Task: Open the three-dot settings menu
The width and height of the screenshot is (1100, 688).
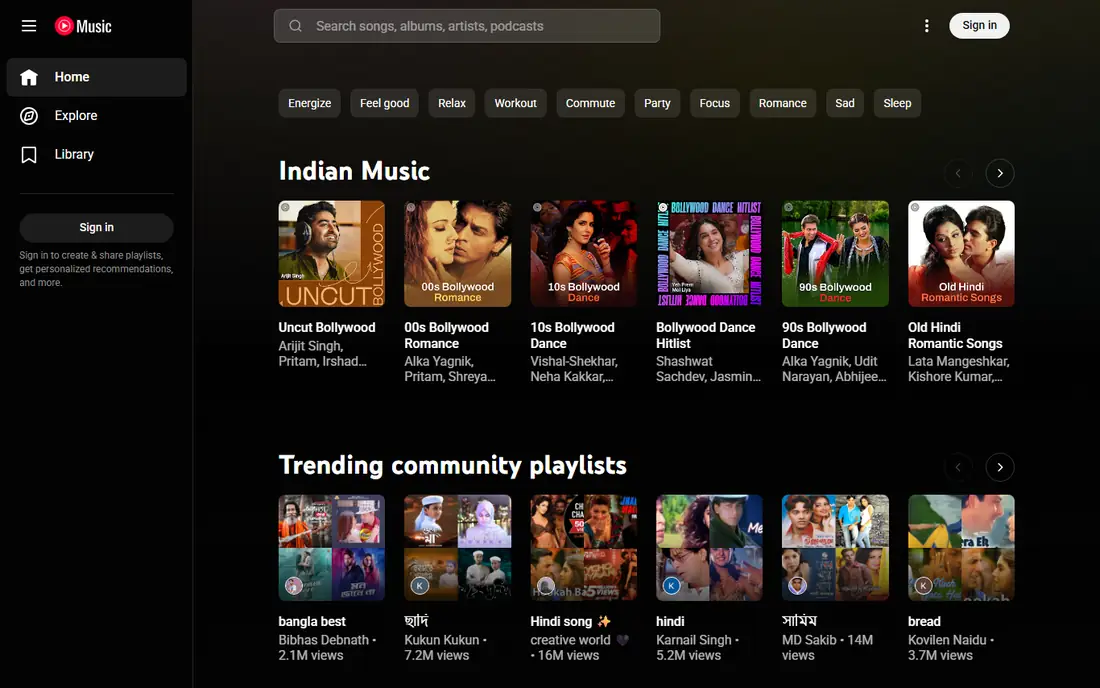Action: point(927,26)
